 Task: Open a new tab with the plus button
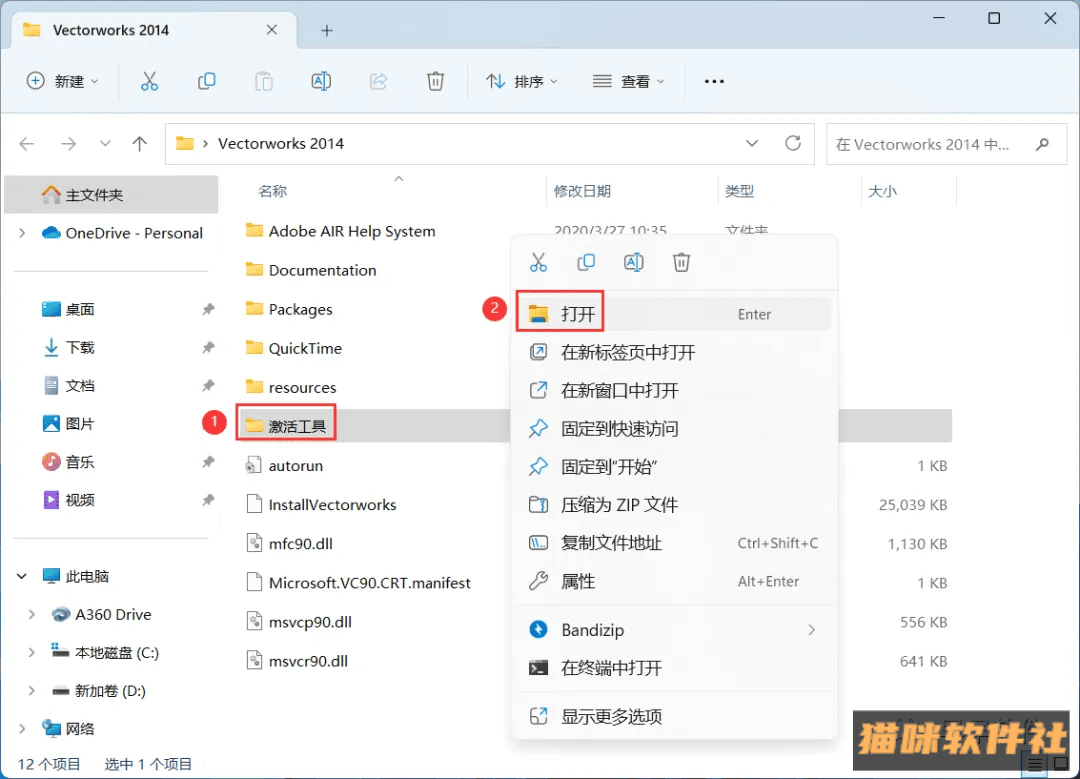click(x=327, y=30)
